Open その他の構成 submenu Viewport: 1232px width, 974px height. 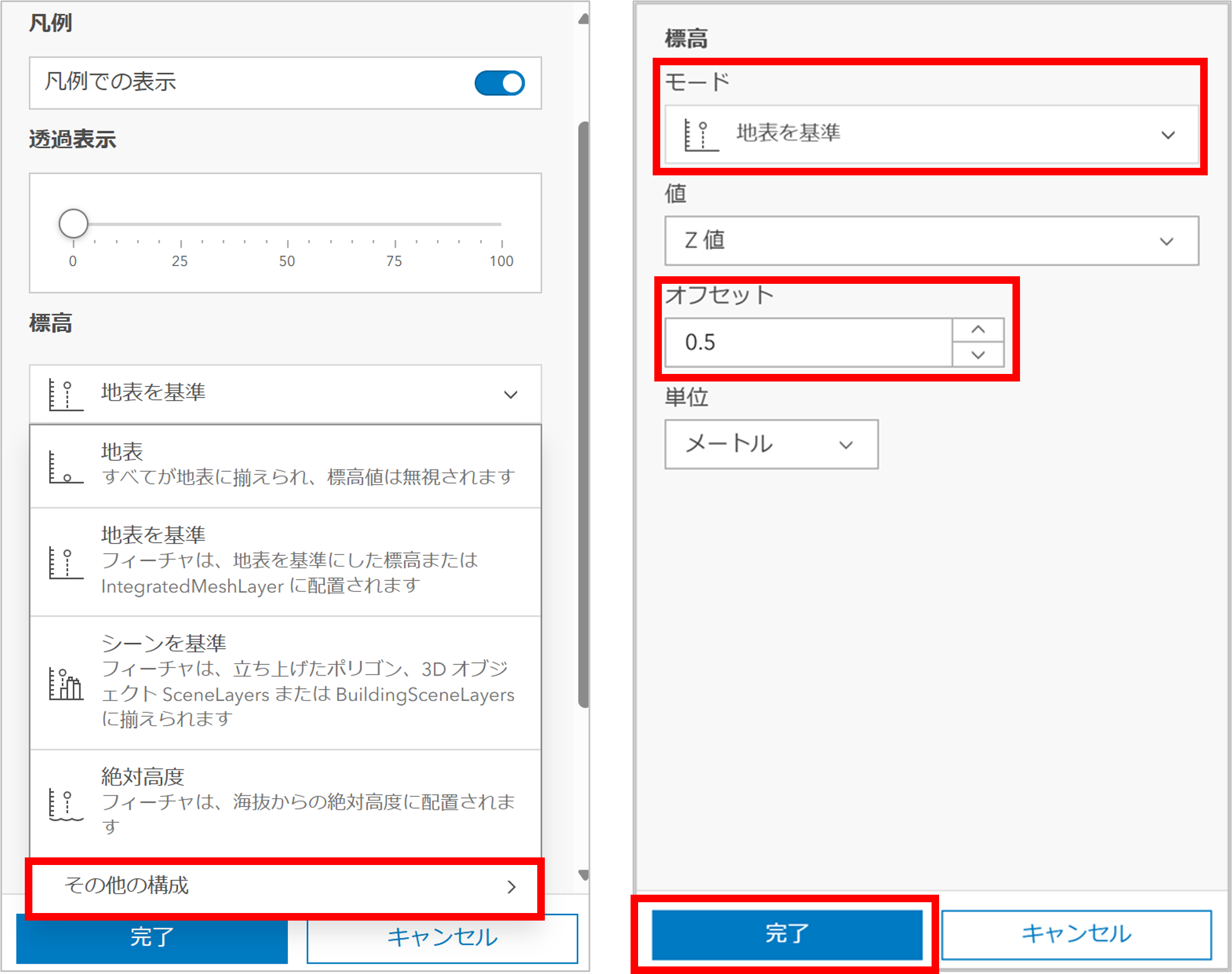285,886
